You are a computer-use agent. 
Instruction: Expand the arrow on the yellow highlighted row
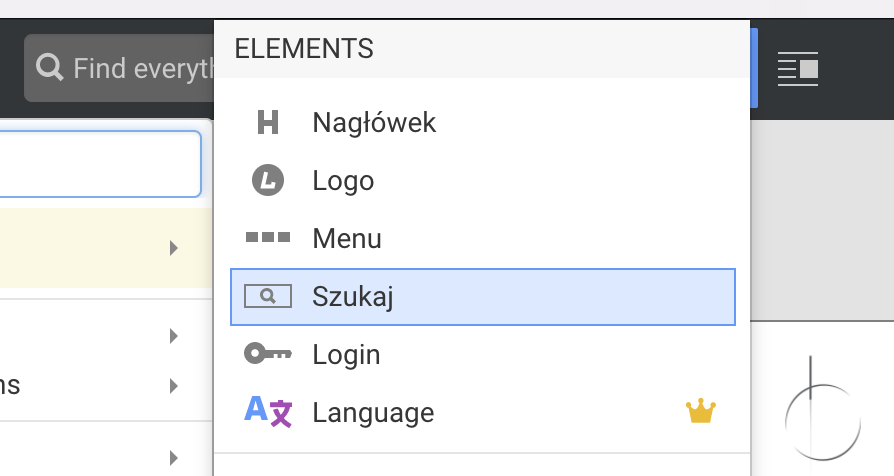pyautogui.click(x=174, y=248)
